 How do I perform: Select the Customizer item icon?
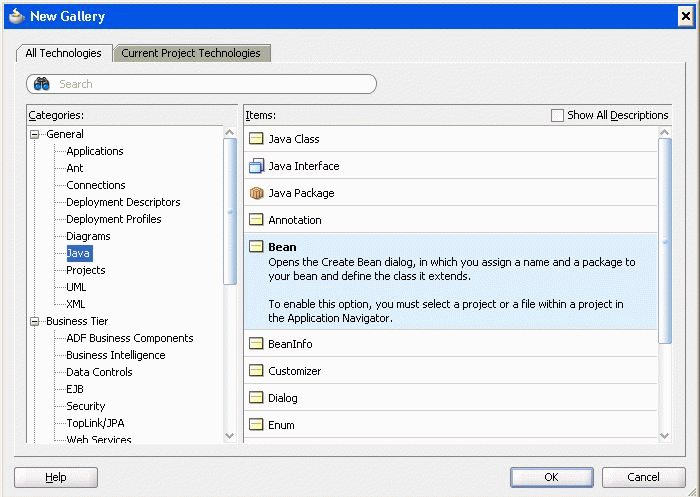[x=256, y=371]
